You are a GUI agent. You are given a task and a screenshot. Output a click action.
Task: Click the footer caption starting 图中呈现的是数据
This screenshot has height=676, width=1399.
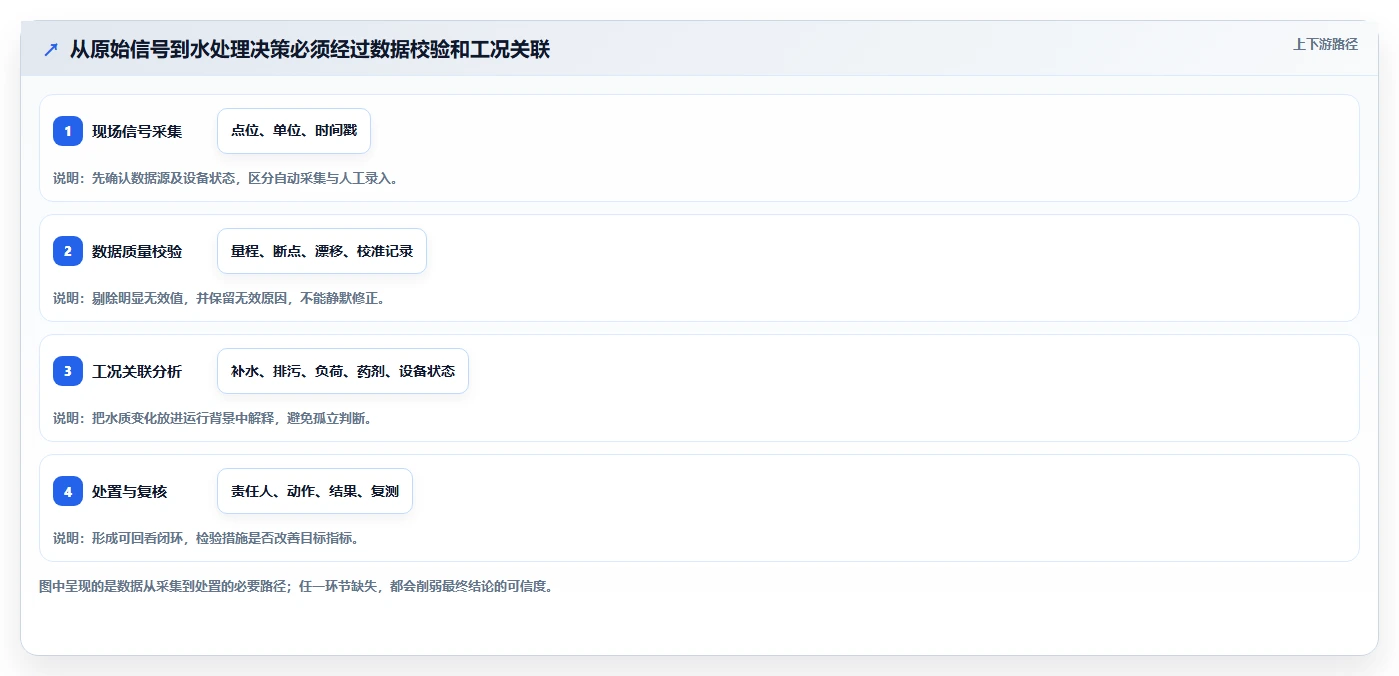click(x=296, y=586)
